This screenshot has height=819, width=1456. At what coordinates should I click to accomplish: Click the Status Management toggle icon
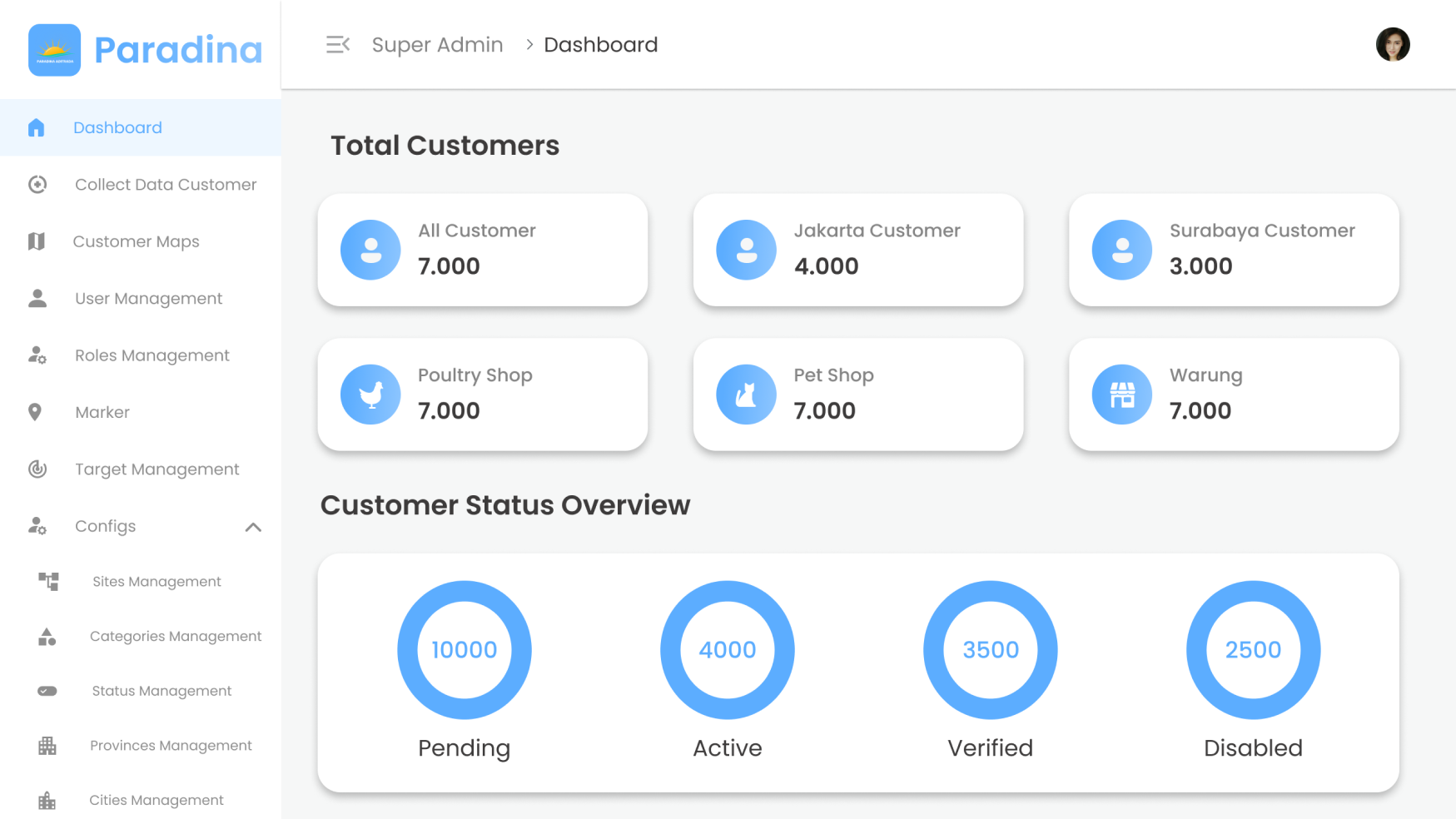tap(47, 691)
